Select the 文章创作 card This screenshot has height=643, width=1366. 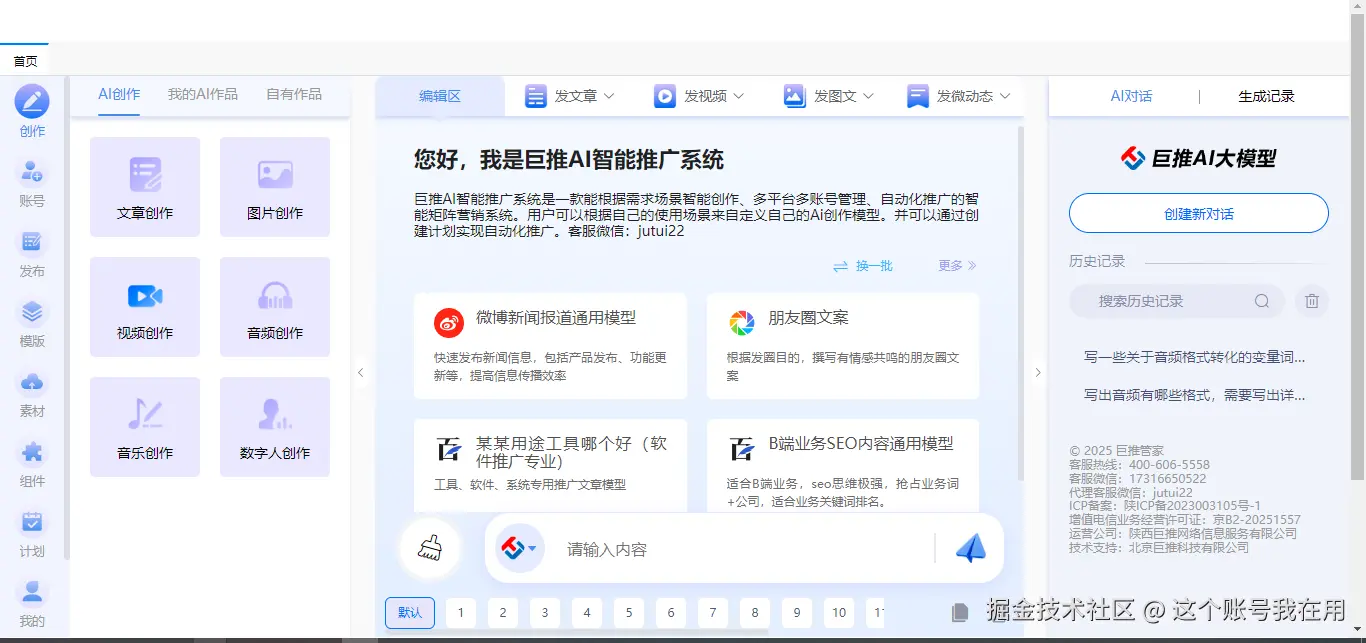tap(145, 187)
